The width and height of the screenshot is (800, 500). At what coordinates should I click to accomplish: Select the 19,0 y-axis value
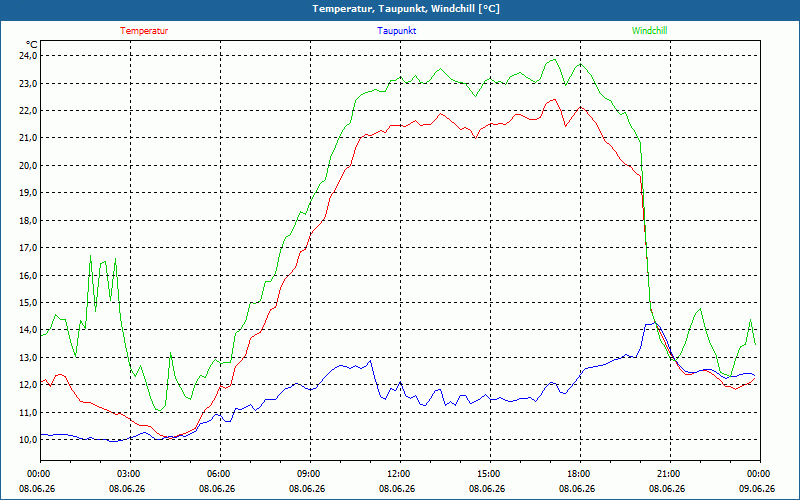28,193
